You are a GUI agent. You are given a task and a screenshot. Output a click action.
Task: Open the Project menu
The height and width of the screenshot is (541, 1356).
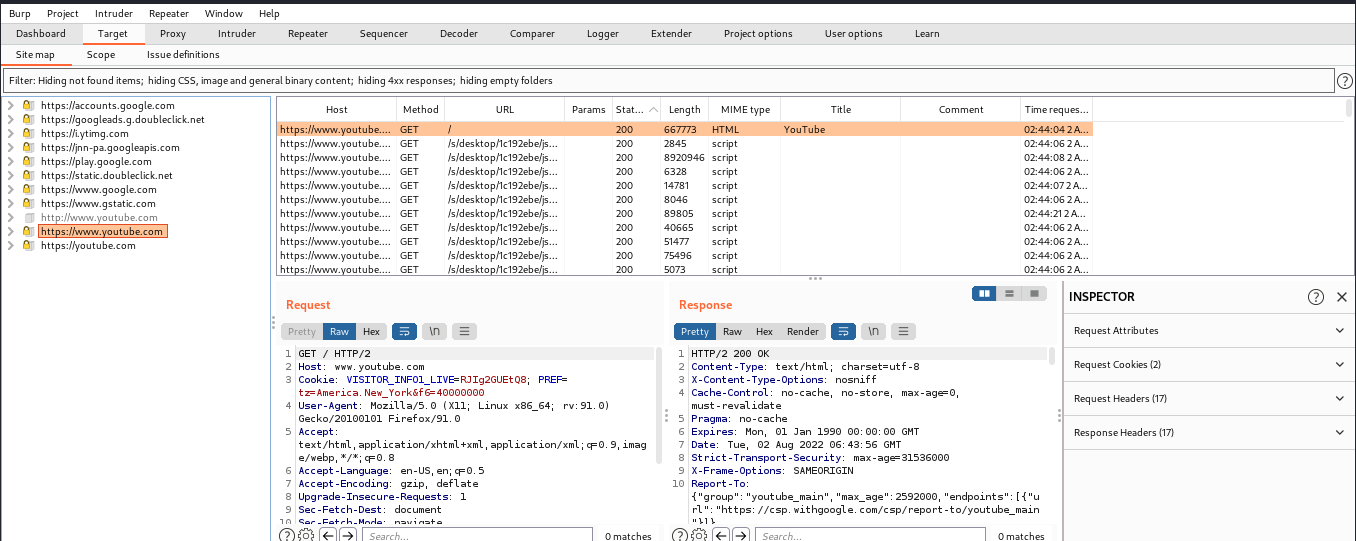point(63,14)
